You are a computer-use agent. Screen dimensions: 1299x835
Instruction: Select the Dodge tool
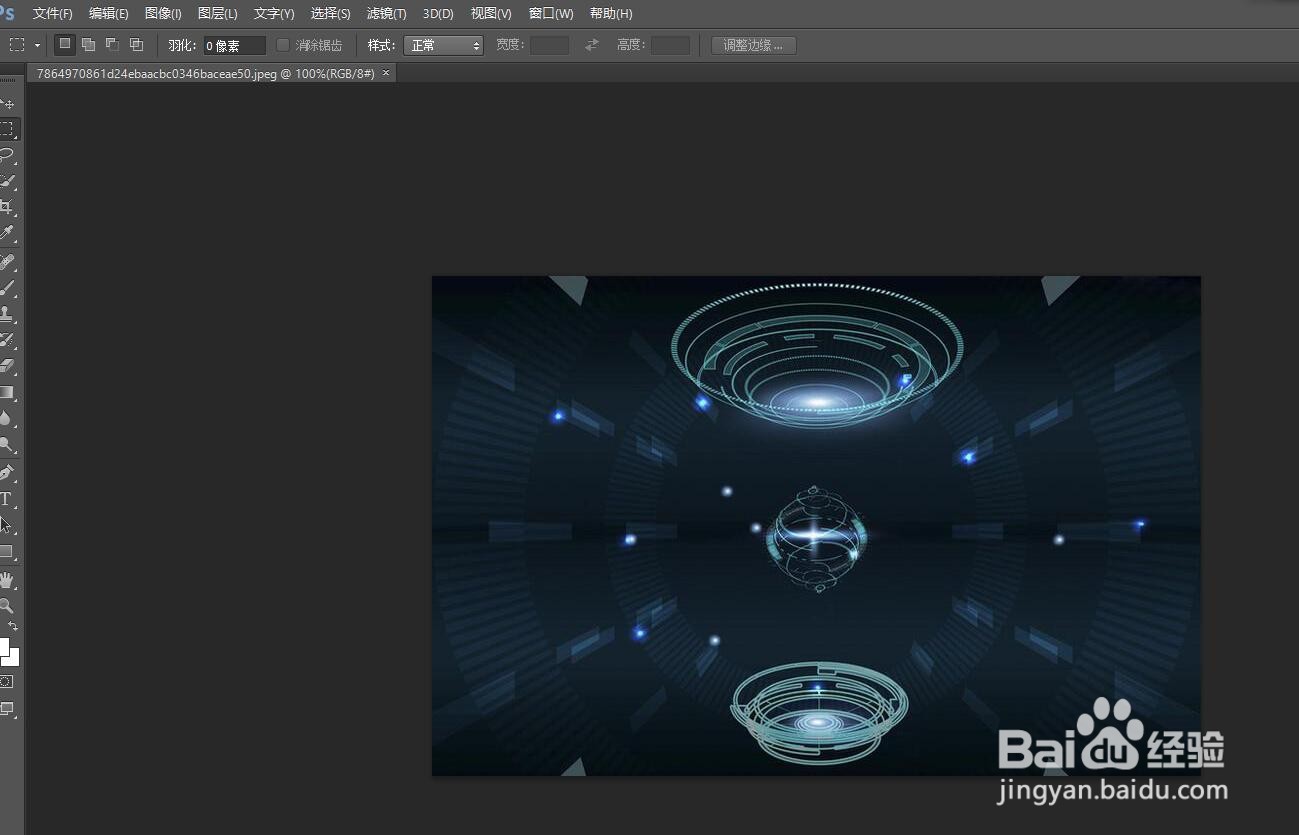point(8,444)
